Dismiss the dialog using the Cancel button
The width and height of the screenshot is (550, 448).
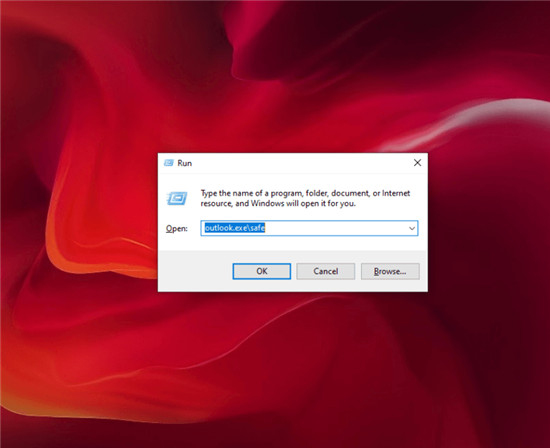326,271
